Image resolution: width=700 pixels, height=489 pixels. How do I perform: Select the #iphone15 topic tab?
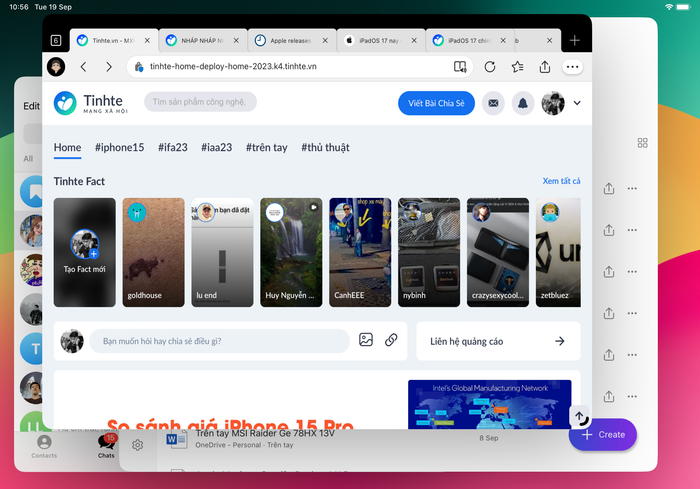[x=119, y=147]
